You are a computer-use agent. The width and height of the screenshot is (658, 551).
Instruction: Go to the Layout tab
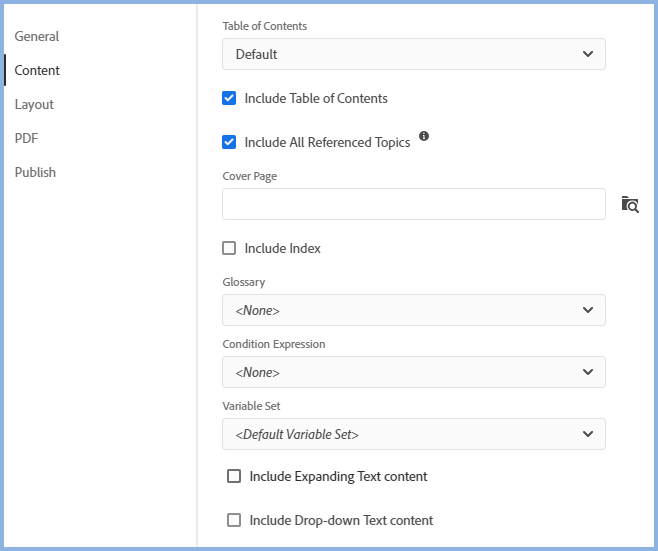point(34,104)
